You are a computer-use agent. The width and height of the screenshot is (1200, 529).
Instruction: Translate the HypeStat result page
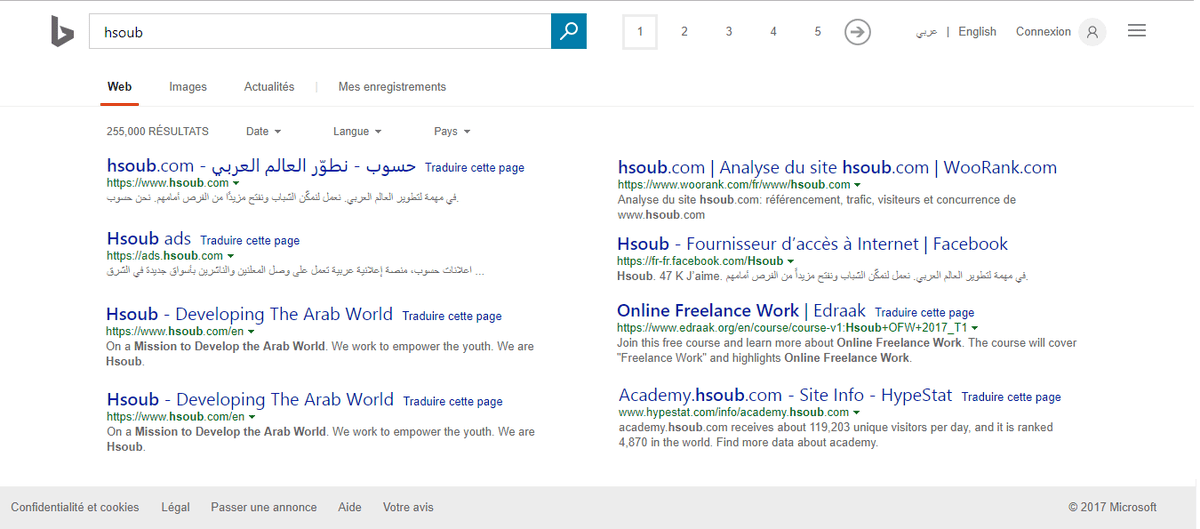click(x=1011, y=397)
